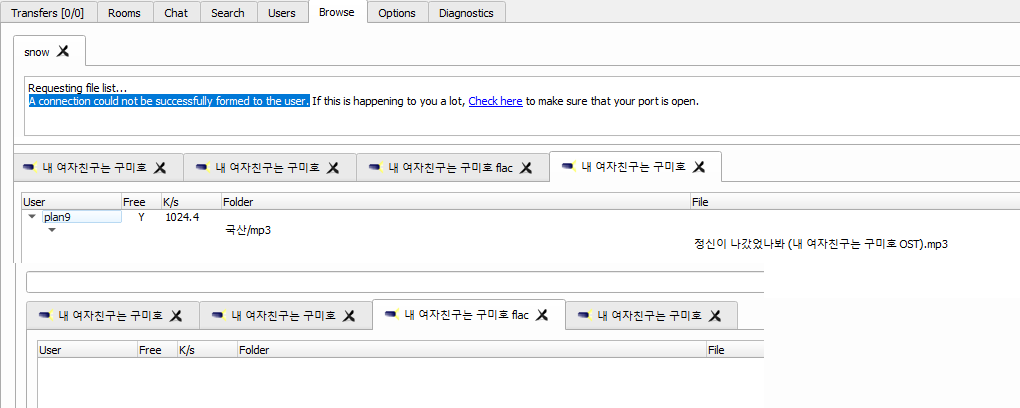The width and height of the screenshot is (1020, 408).
Task: Close the rightmost tab in lower search row
Action: [x=715, y=316]
